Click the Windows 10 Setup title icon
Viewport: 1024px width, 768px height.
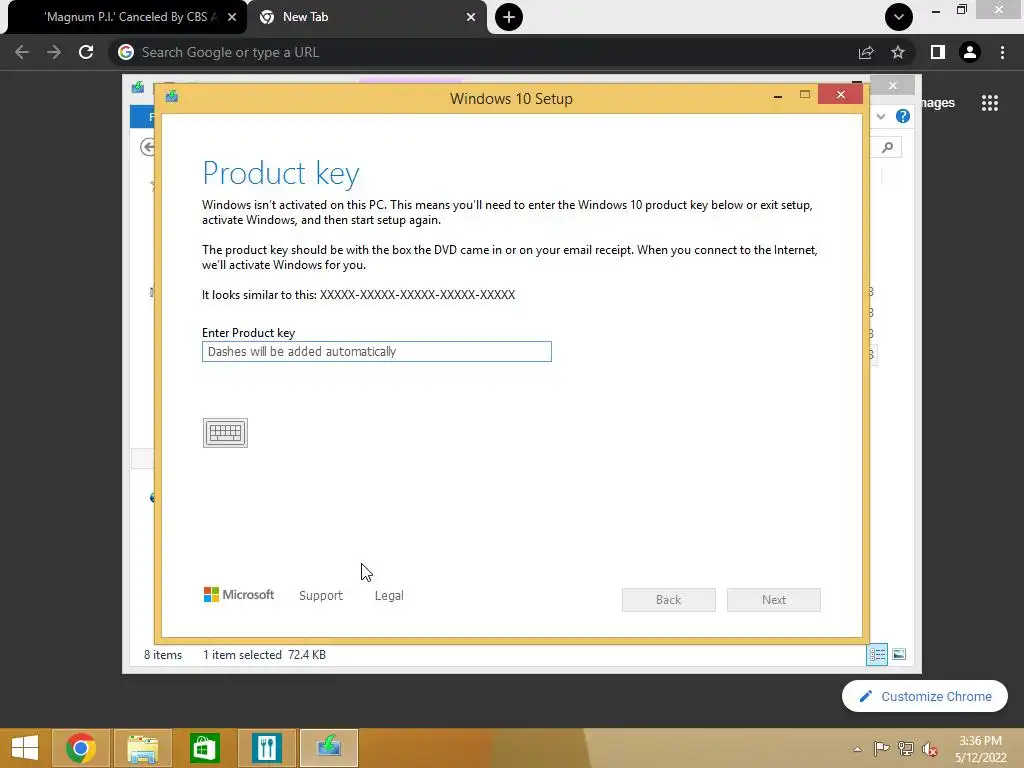[172, 97]
